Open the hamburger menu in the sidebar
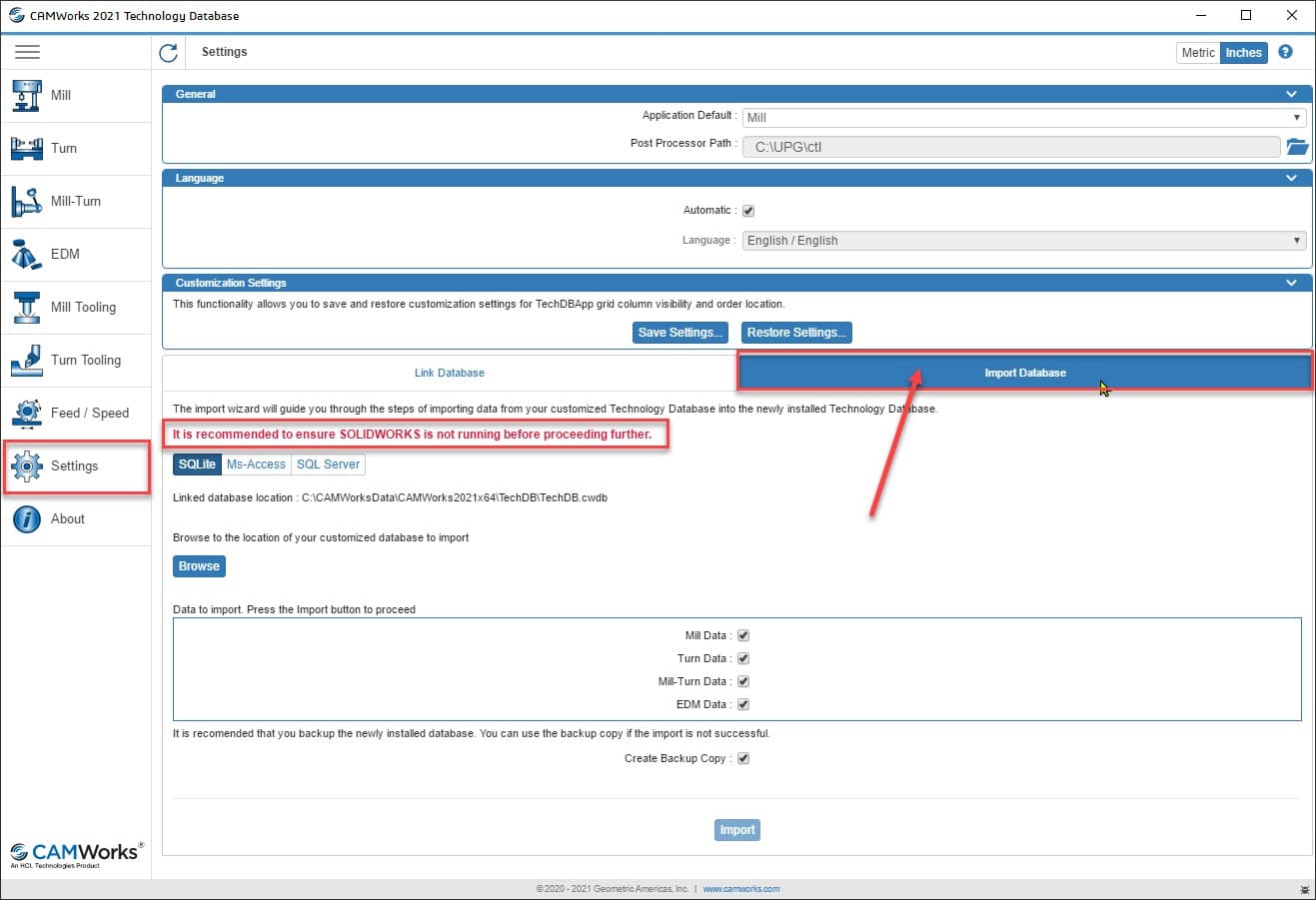This screenshot has height=900, width=1316. point(27,52)
